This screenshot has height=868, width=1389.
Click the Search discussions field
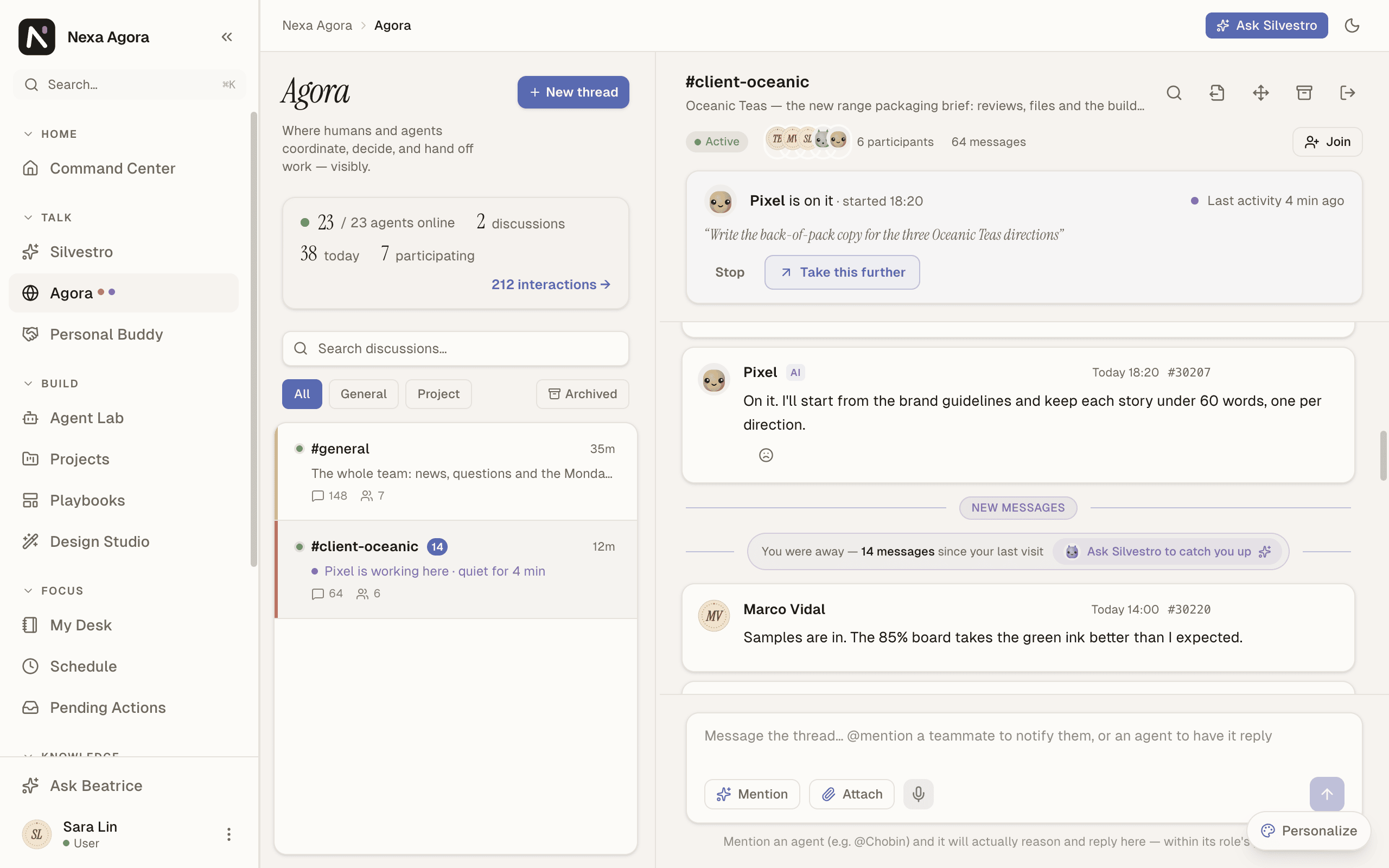[455, 348]
